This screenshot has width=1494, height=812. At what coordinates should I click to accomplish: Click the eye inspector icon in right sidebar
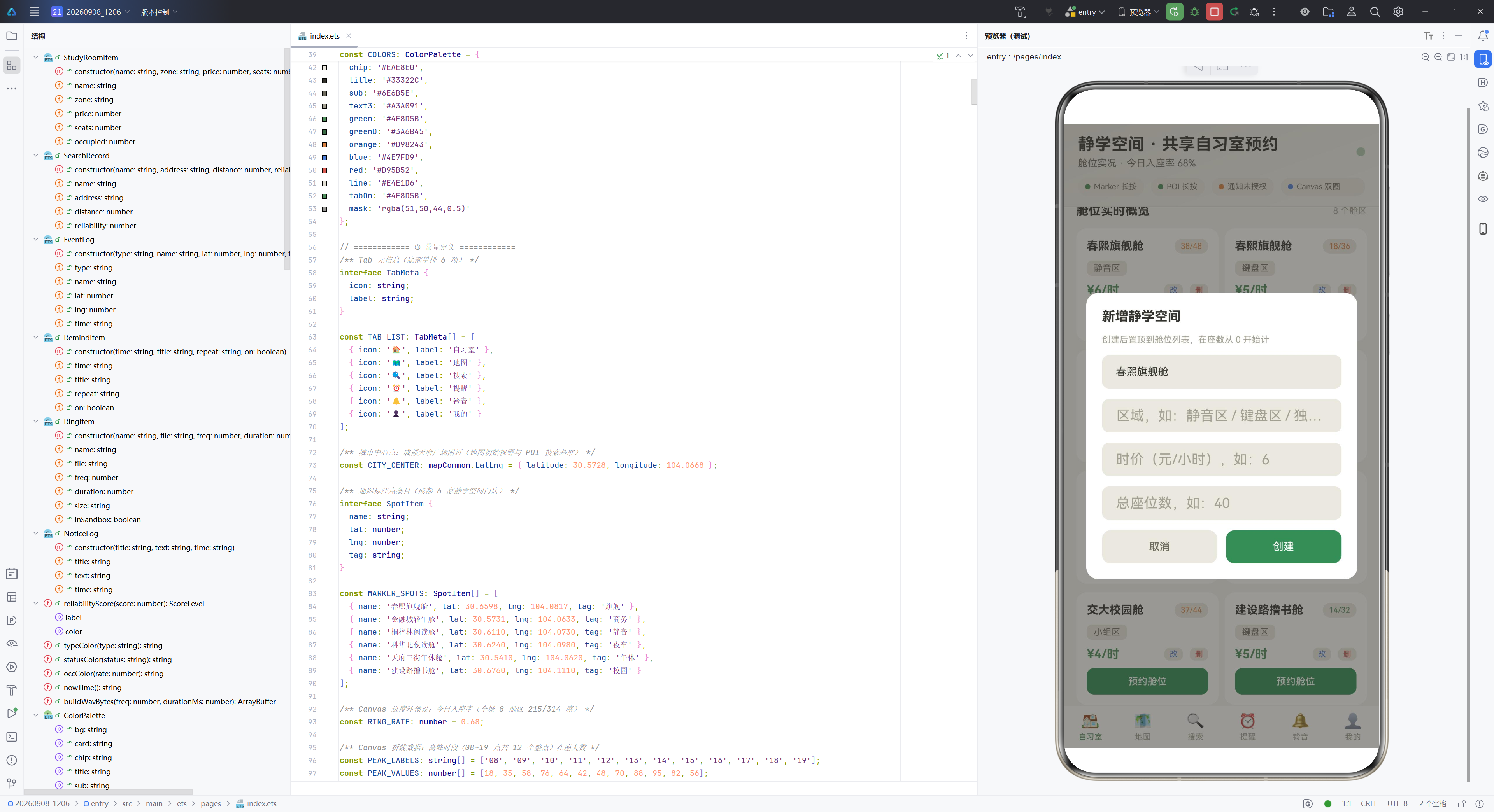pyautogui.click(x=1482, y=199)
